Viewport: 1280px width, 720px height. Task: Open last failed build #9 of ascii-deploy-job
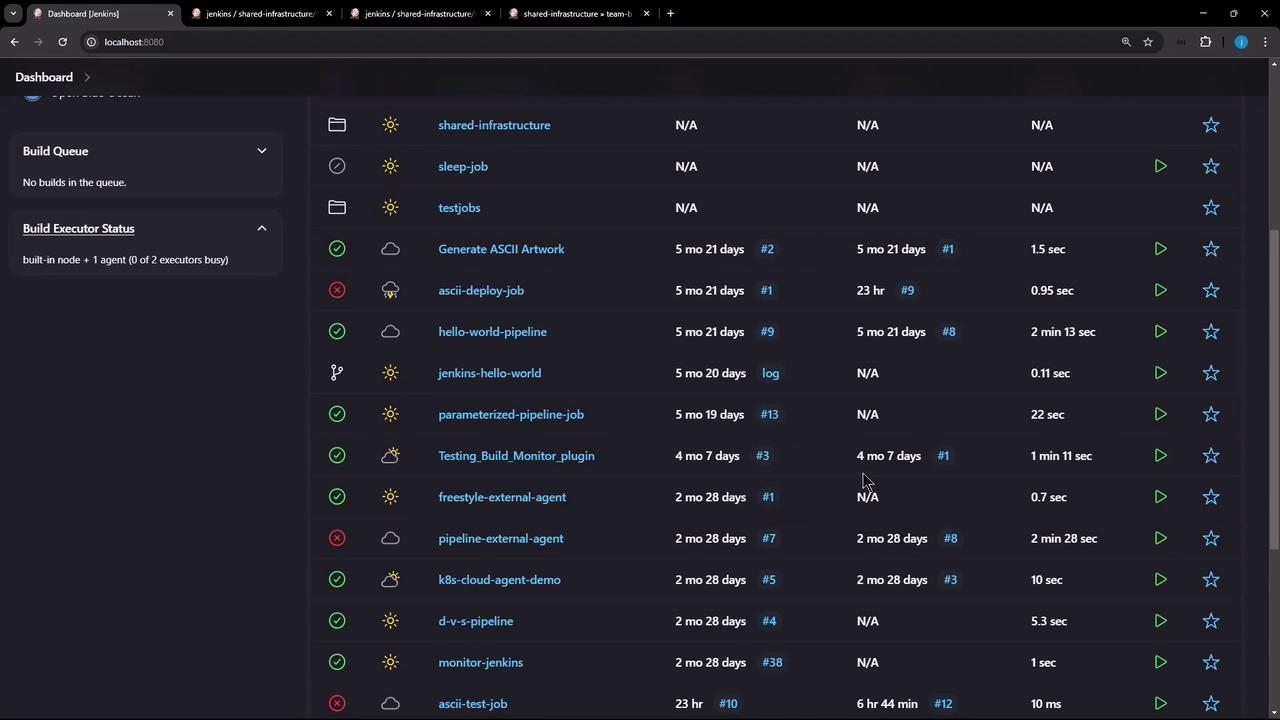[x=908, y=290]
